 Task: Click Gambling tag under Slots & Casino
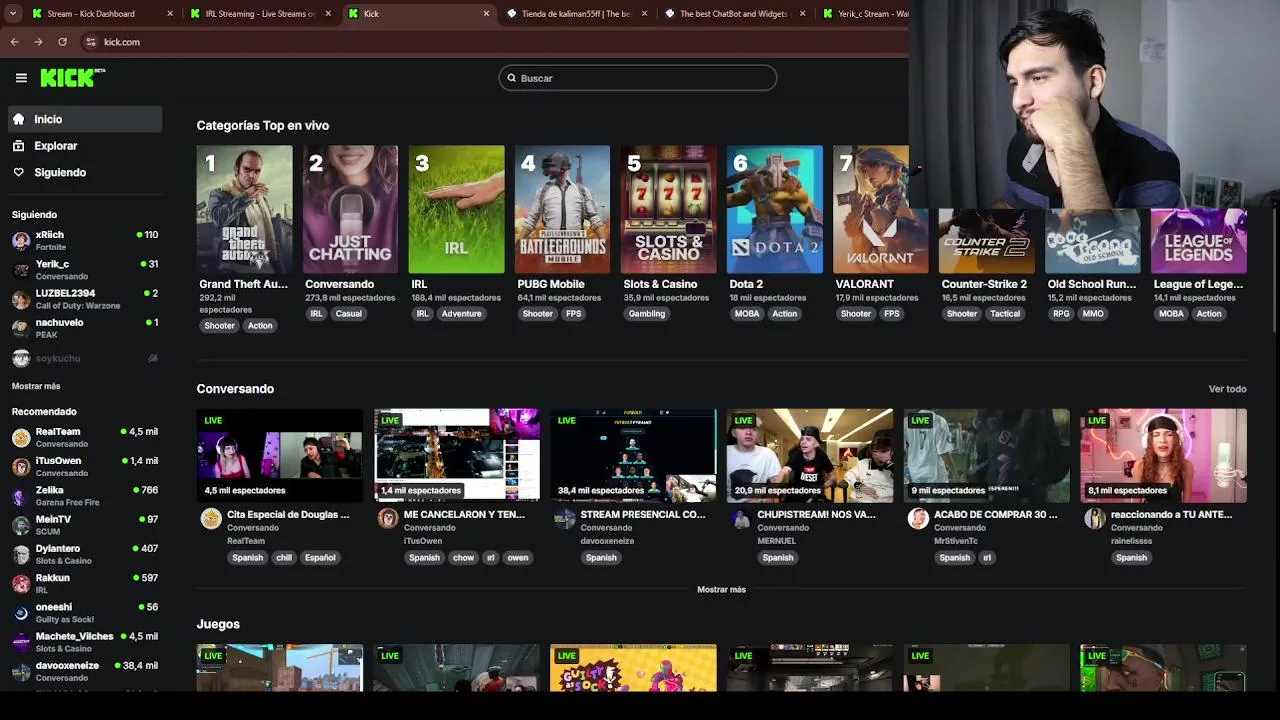point(647,314)
